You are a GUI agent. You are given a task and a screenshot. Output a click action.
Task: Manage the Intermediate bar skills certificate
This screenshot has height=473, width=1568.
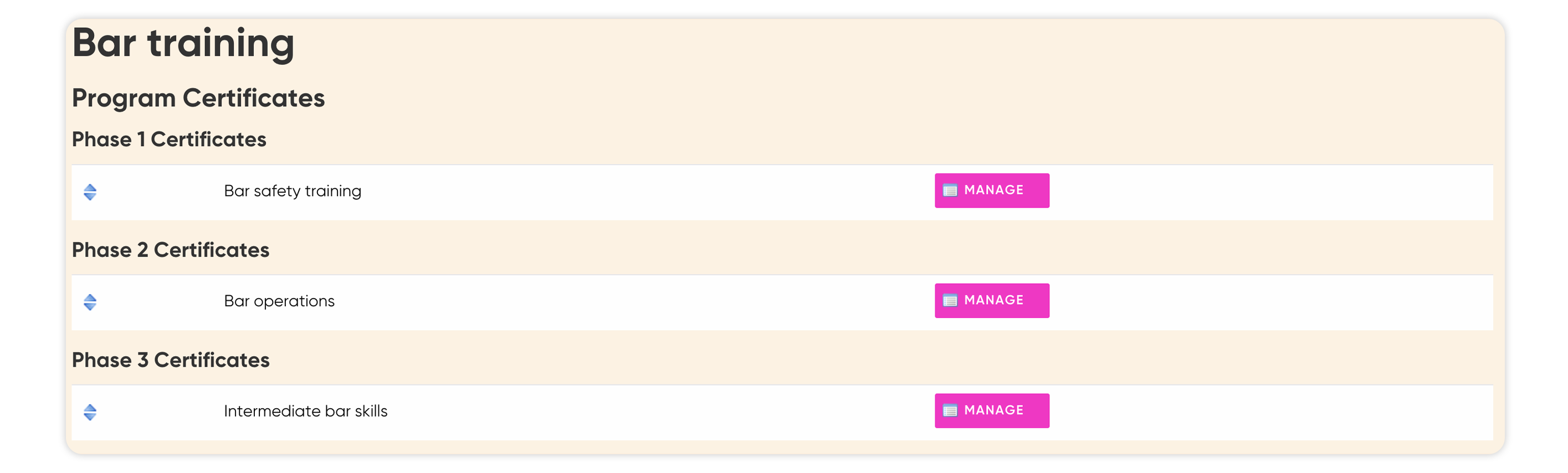(992, 411)
